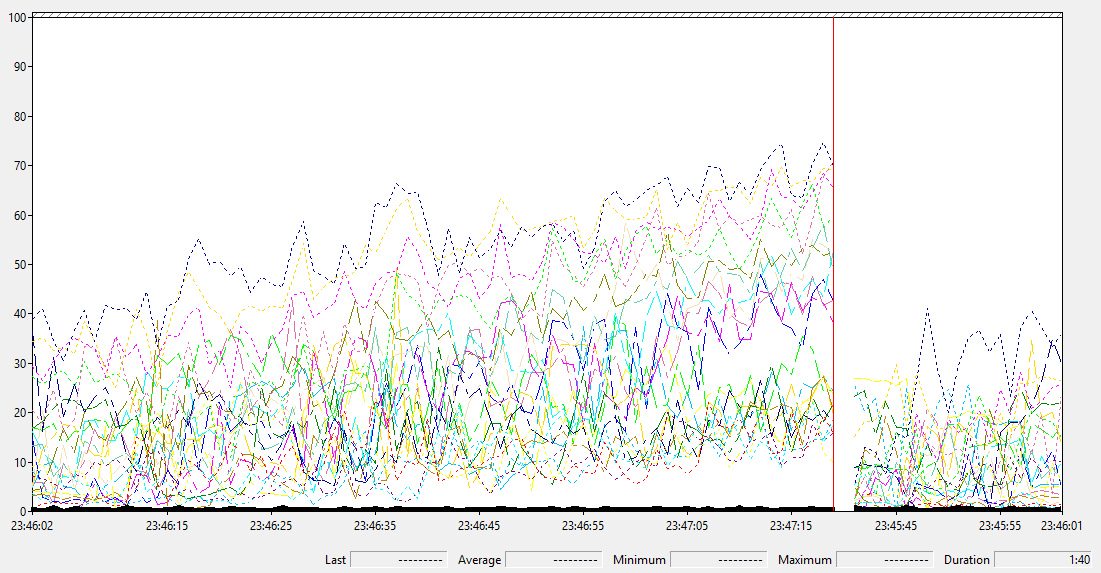Viewport: 1101px width, 573px height.
Task: Click the Minimum label text
Action: point(639,560)
